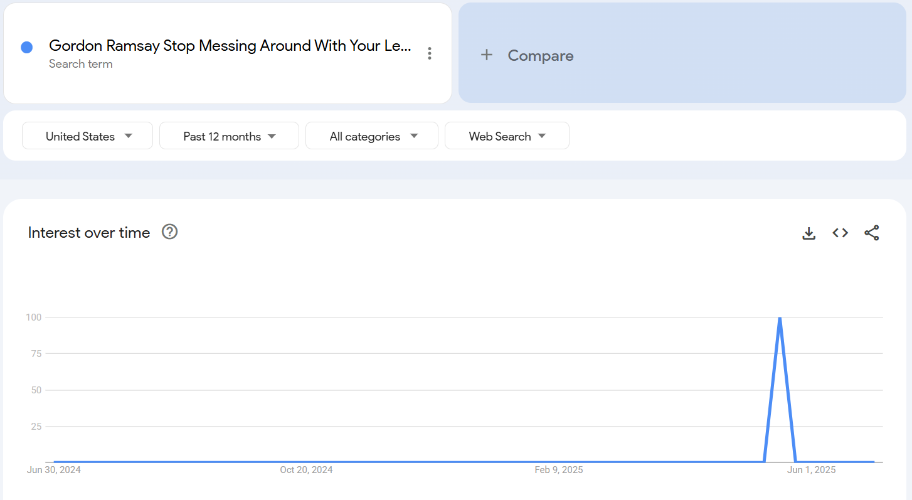The height and width of the screenshot is (500, 912).
Task: Edit the Gordon Ramsay search term text
Action: pyautogui.click(x=230, y=46)
